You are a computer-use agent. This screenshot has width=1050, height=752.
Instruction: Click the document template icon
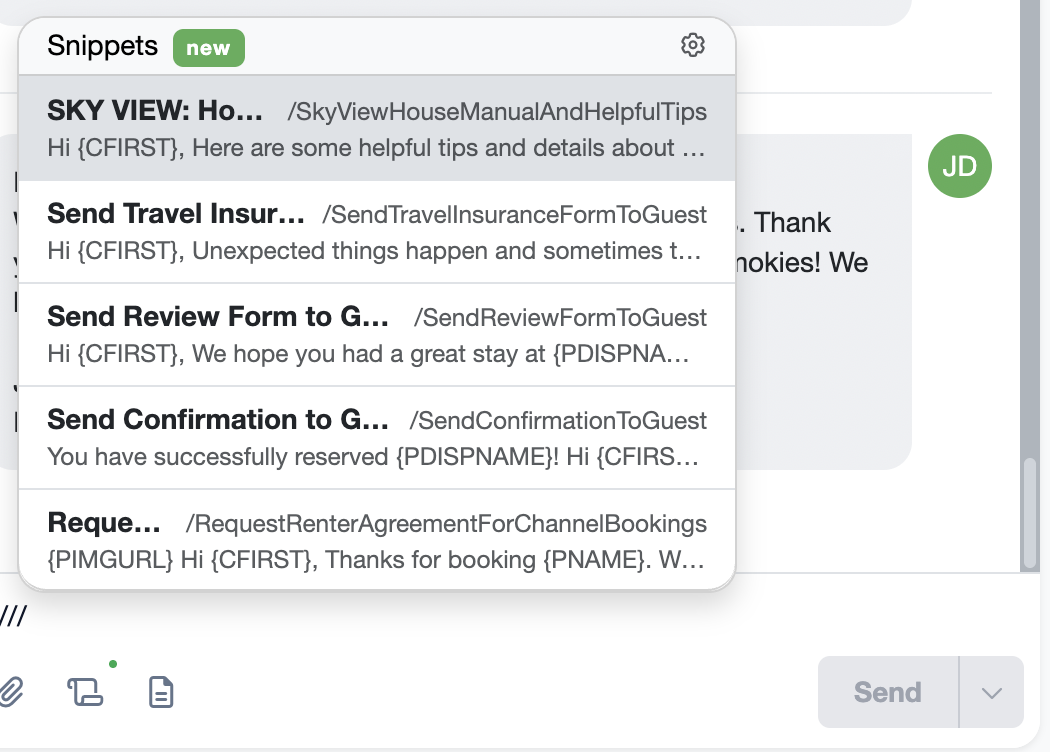(x=161, y=692)
